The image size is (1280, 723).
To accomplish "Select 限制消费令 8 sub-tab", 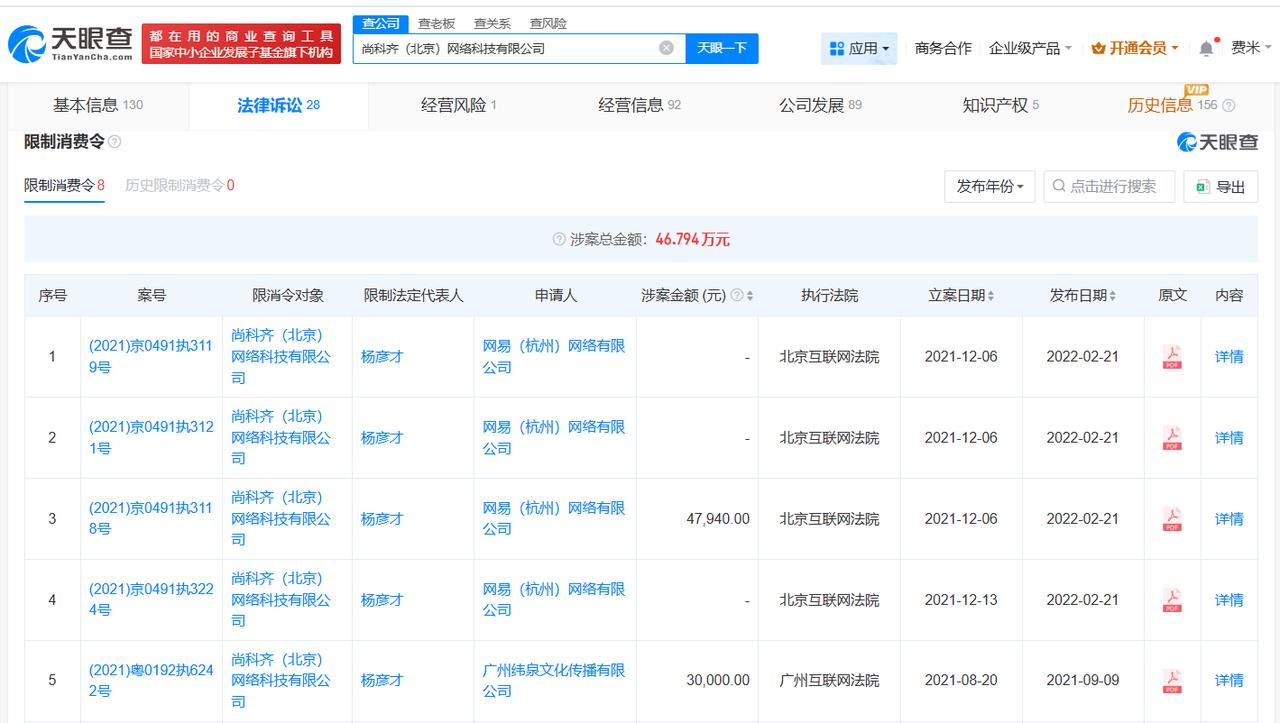I will (x=64, y=185).
